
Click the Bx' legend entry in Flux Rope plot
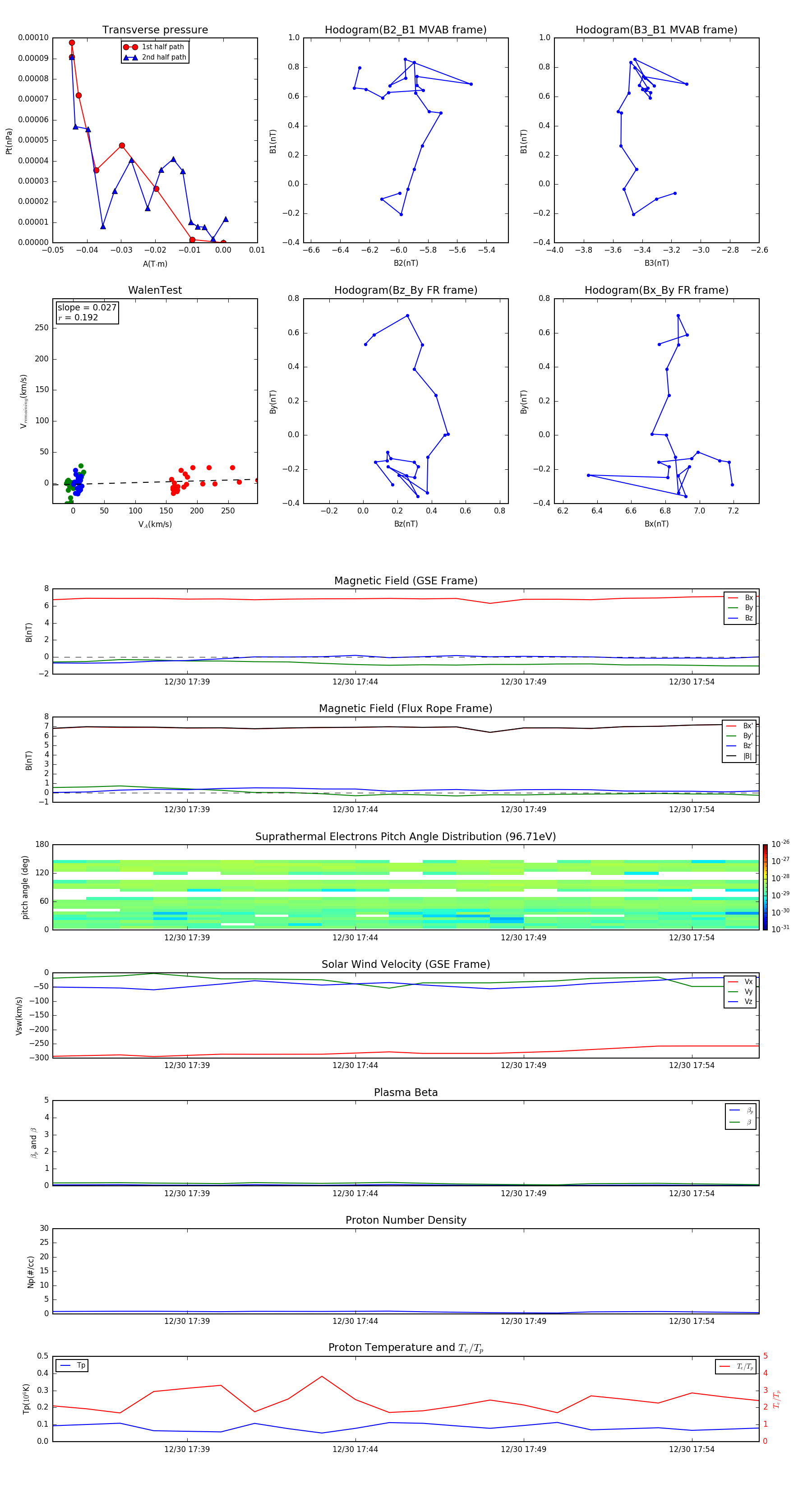point(739,726)
